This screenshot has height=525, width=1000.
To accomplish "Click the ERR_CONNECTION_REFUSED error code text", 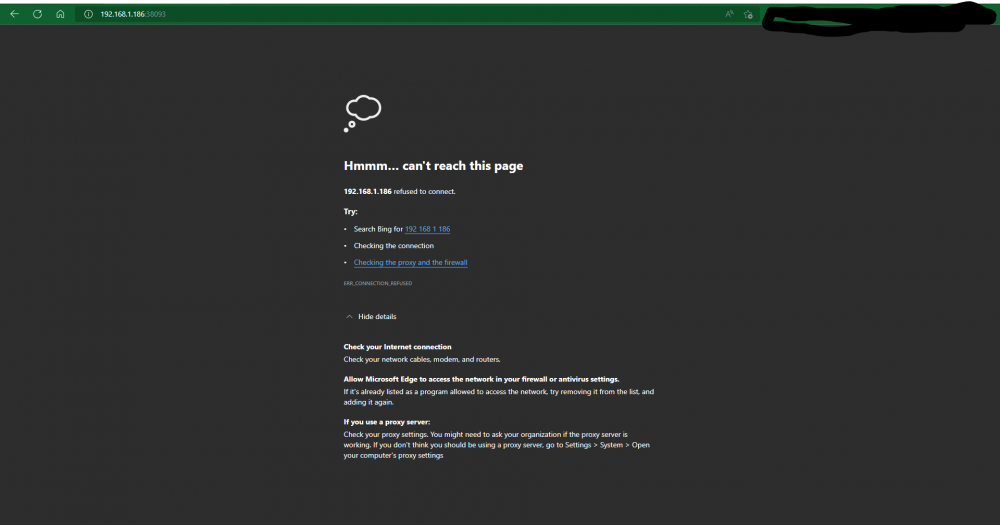I will (378, 283).
